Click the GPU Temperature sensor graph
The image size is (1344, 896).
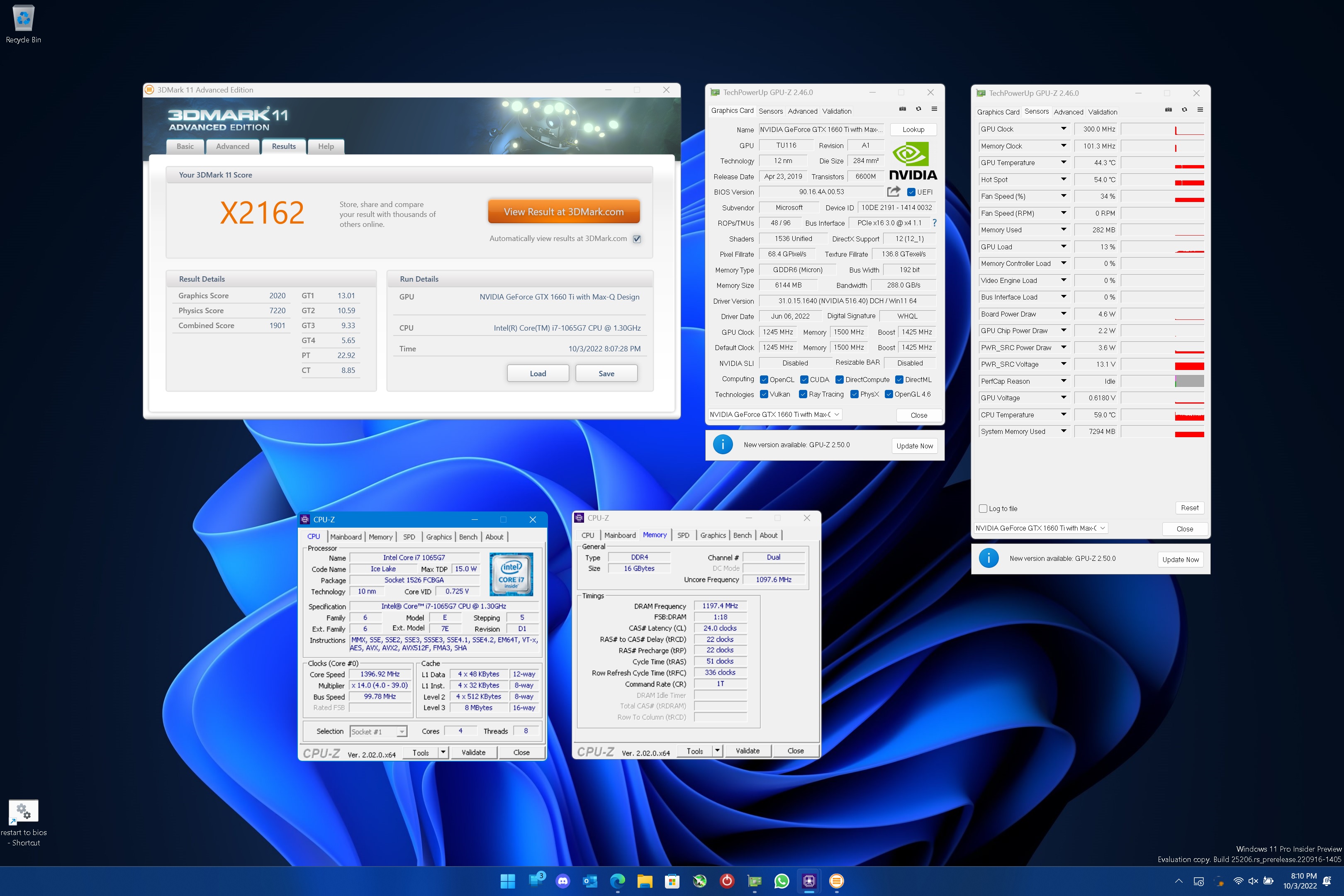tap(1162, 163)
